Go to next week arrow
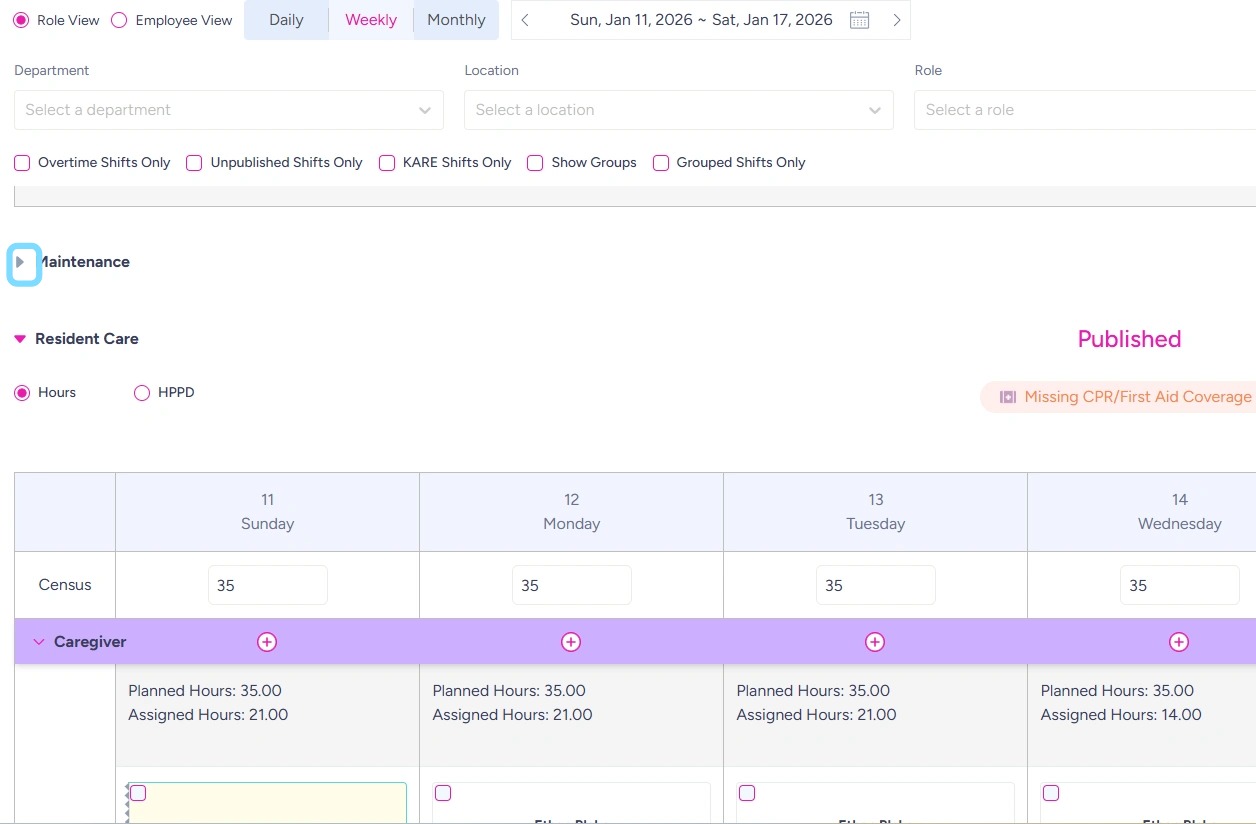The width and height of the screenshot is (1256, 824). [896, 20]
